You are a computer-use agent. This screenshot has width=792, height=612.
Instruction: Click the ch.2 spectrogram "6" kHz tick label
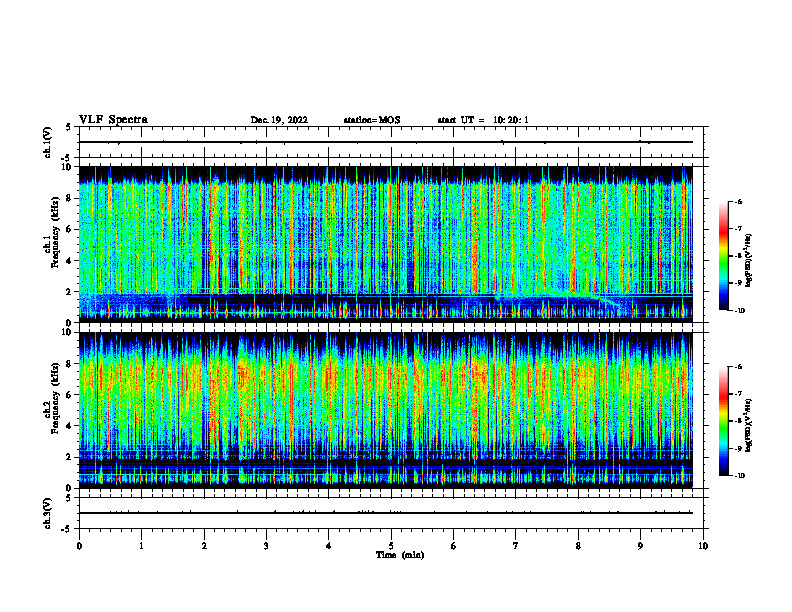69,395
